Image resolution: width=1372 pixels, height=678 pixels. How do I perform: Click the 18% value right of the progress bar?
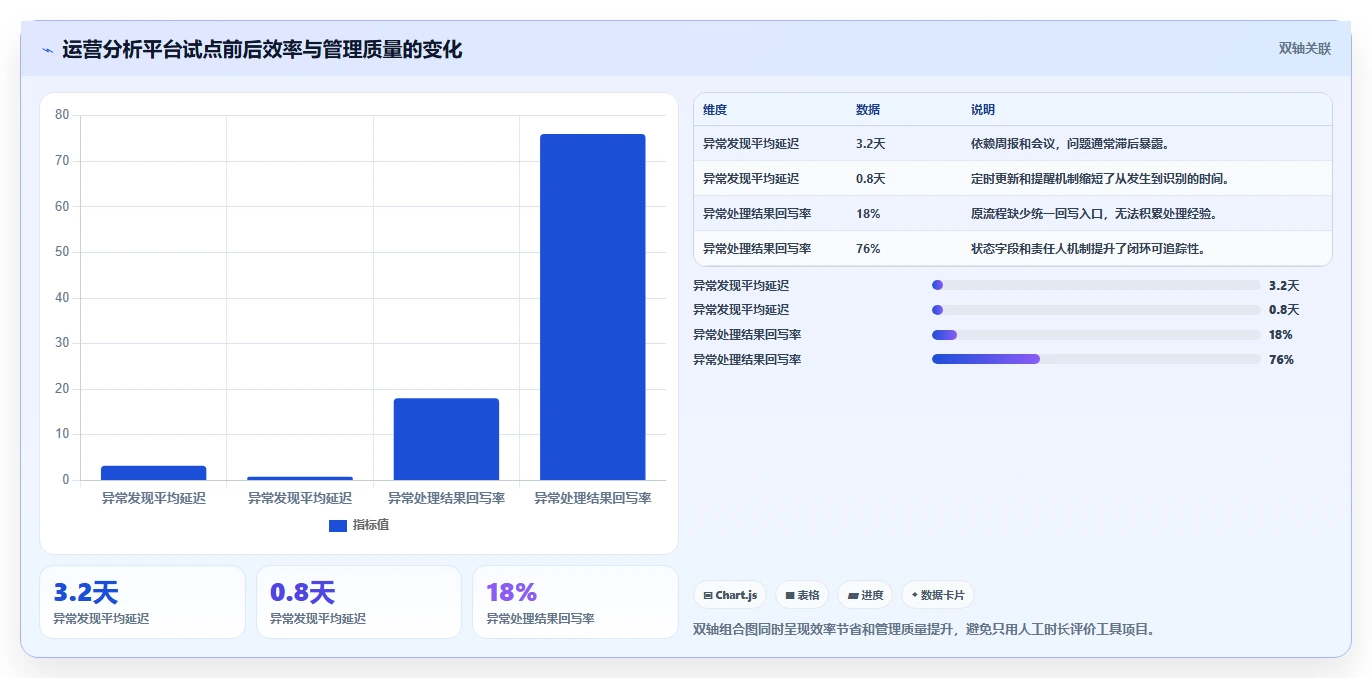[1281, 335]
